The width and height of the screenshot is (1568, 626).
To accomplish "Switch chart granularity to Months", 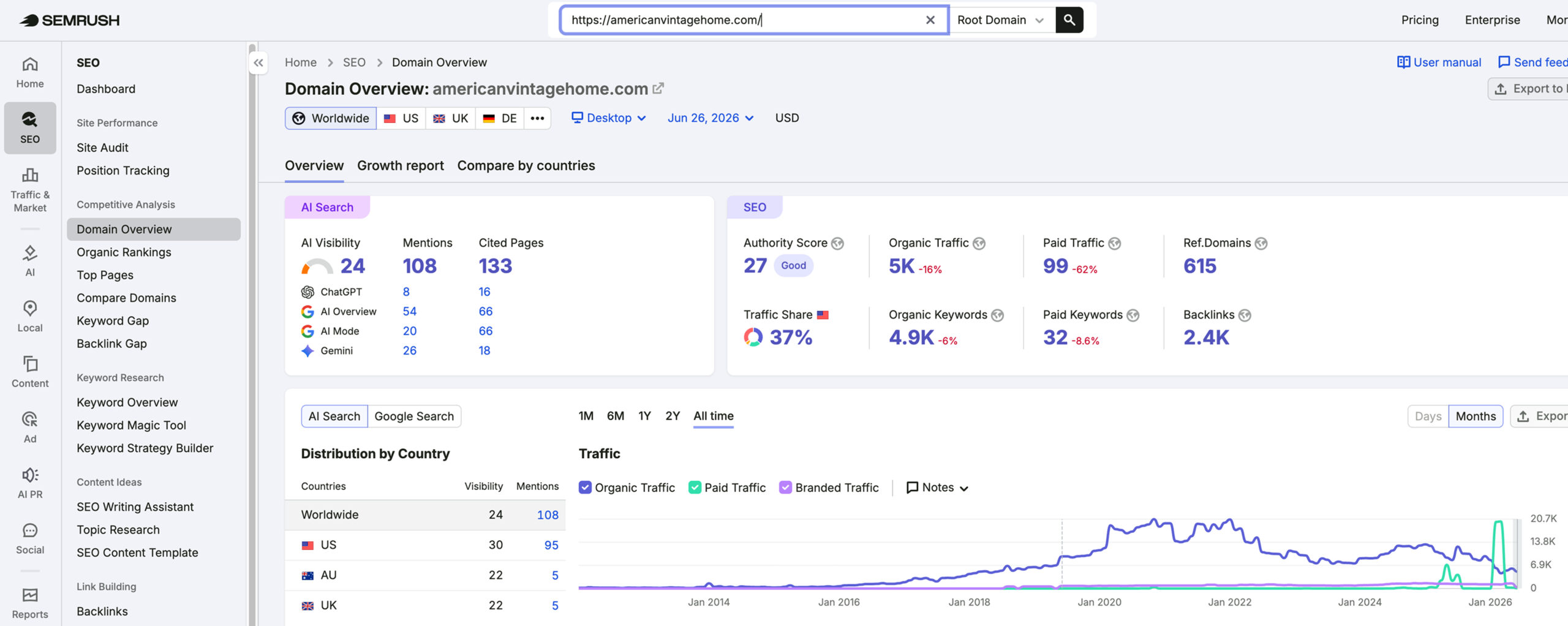I will [1476, 416].
